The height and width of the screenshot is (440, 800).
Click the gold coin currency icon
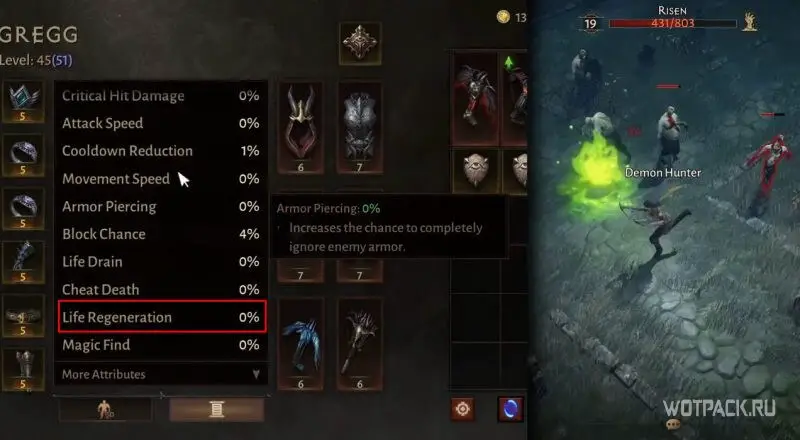503,17
